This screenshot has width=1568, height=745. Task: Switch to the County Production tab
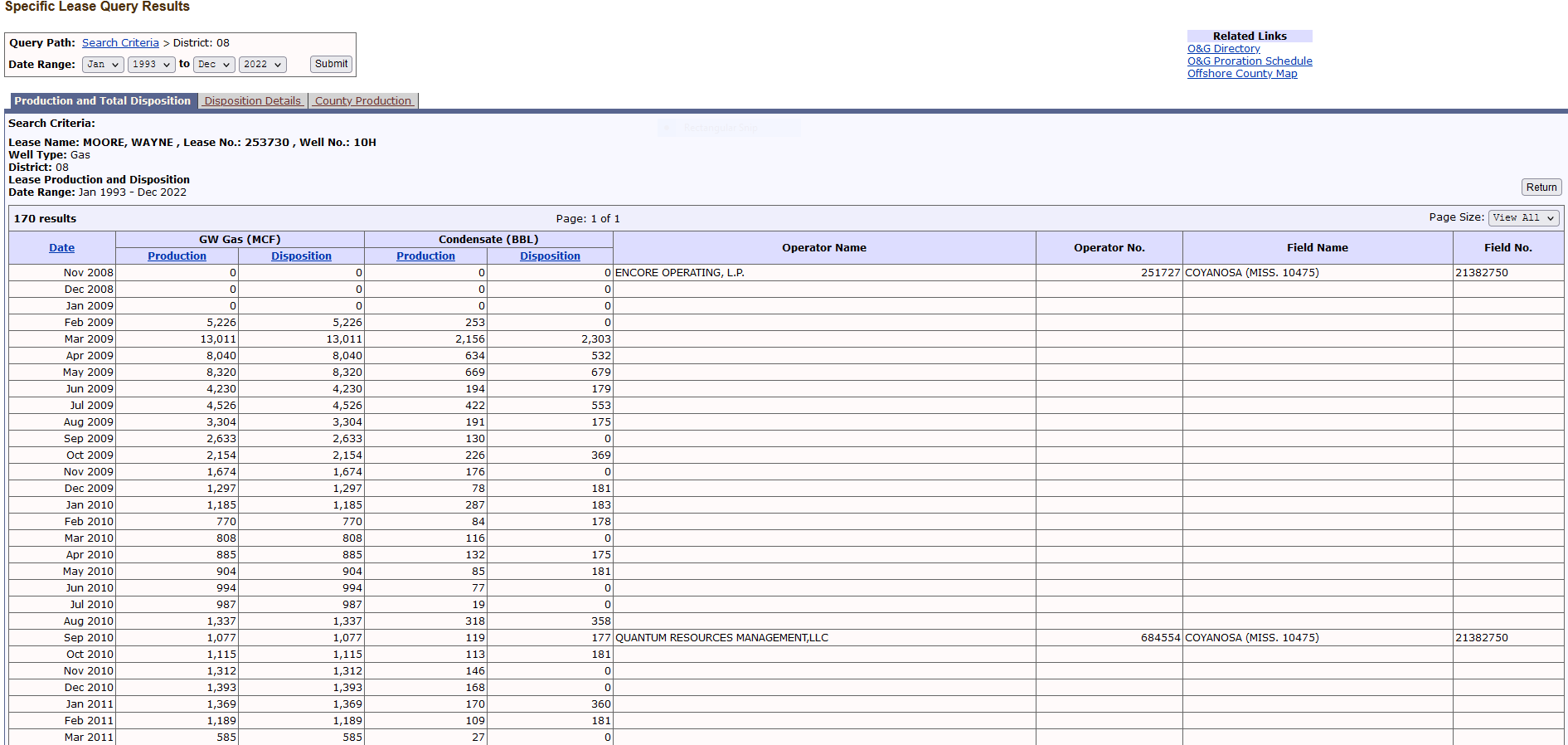pos(363,101)
